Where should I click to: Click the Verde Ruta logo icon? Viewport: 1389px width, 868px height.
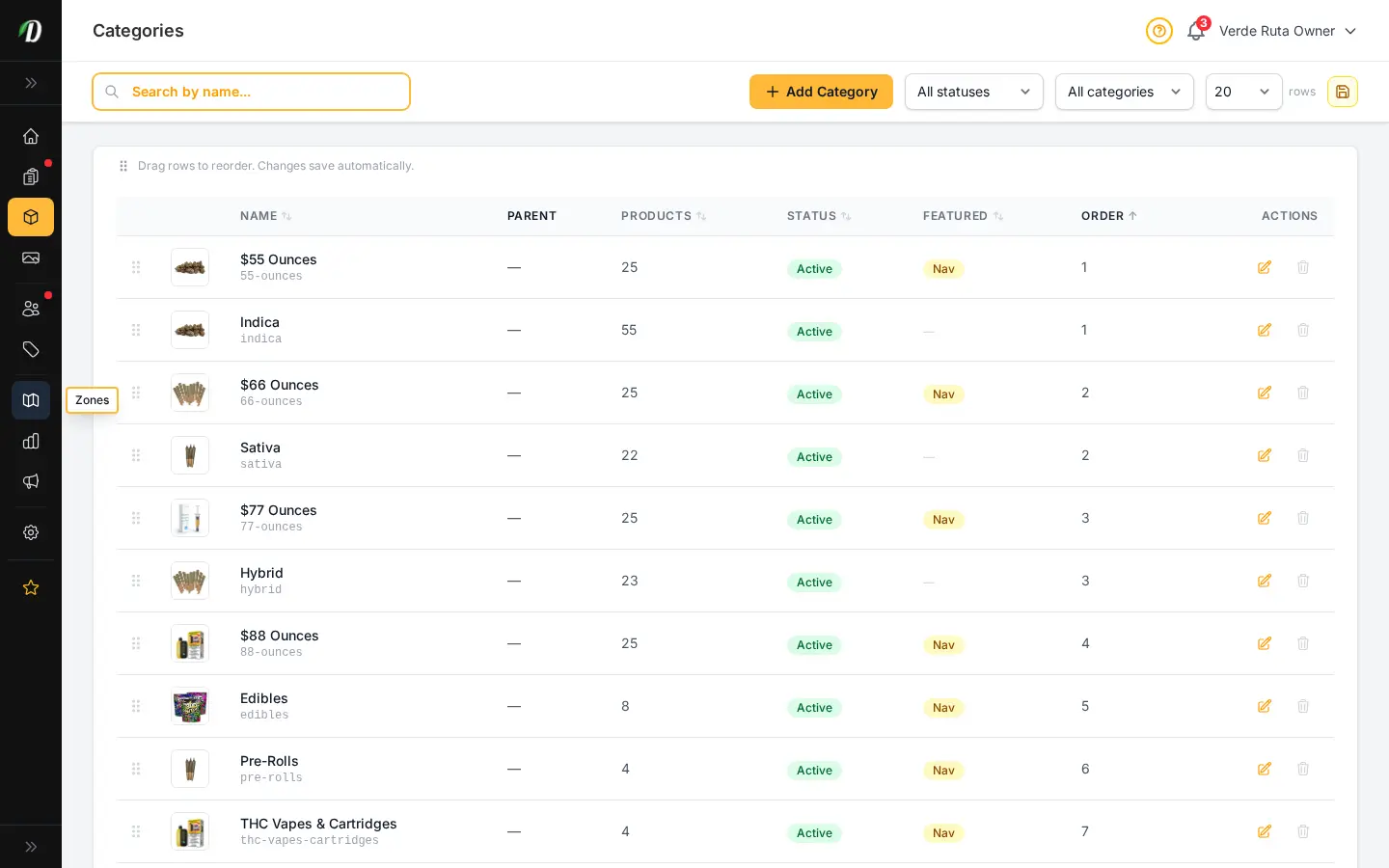(x=31, y=31)
